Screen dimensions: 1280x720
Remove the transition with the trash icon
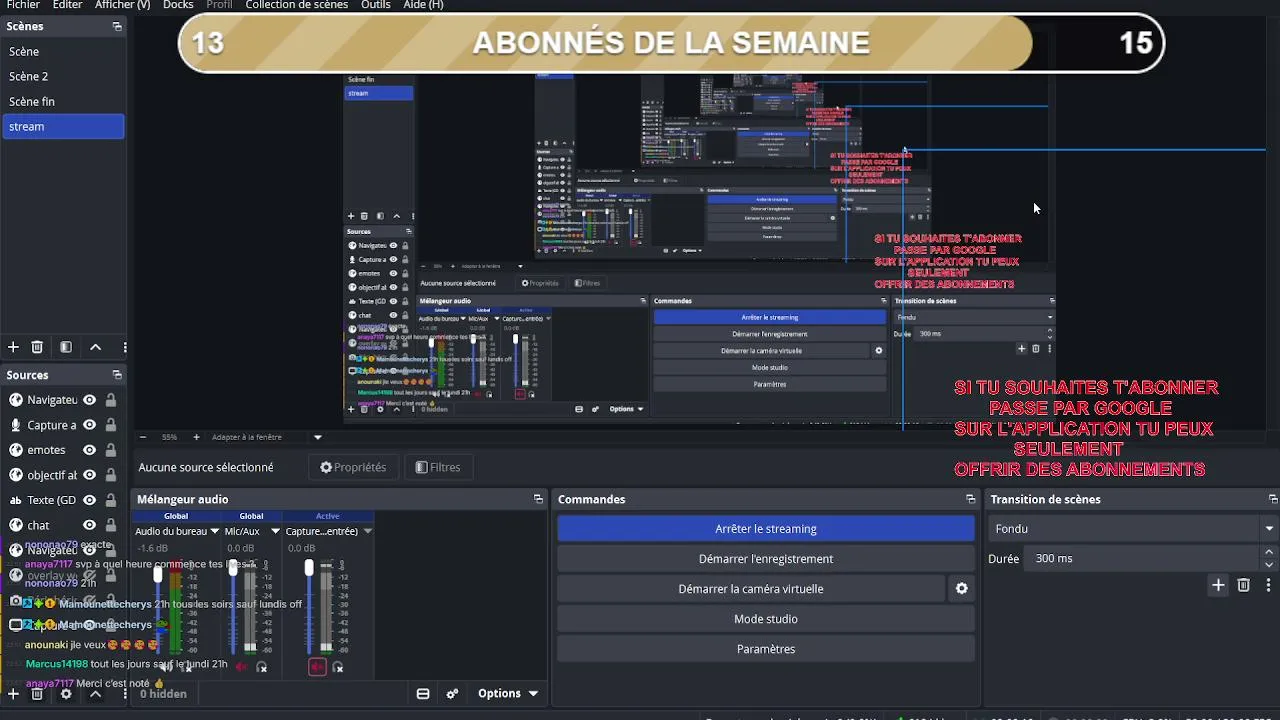(x=1243, y=585)
